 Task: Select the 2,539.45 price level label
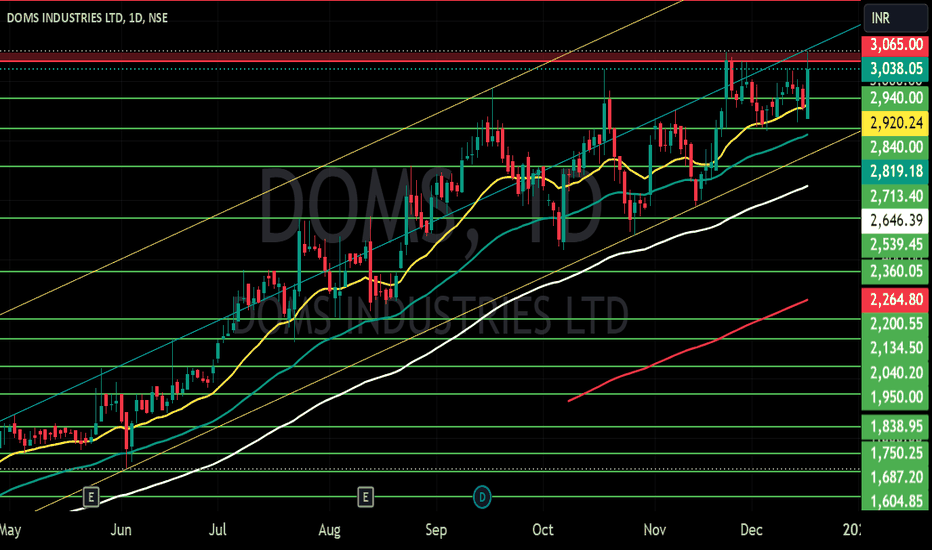click(895, 244)
